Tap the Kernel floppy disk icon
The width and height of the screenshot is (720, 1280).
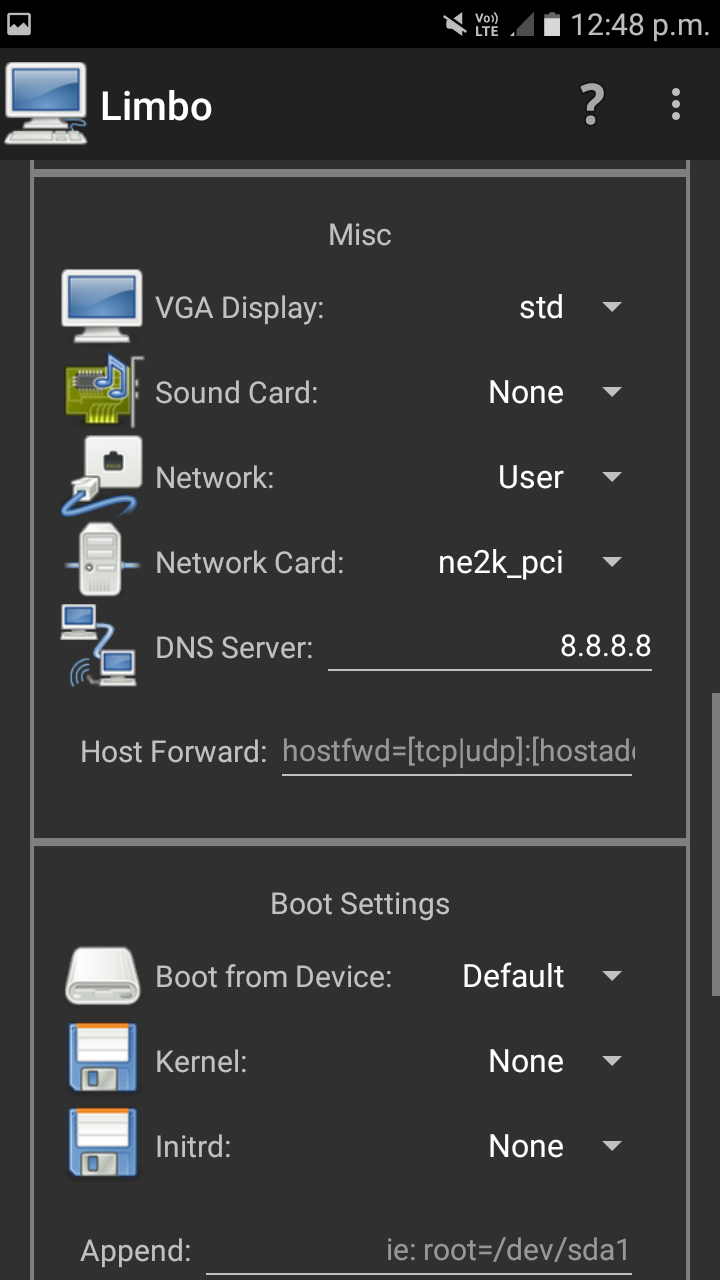pos(103,1059)
